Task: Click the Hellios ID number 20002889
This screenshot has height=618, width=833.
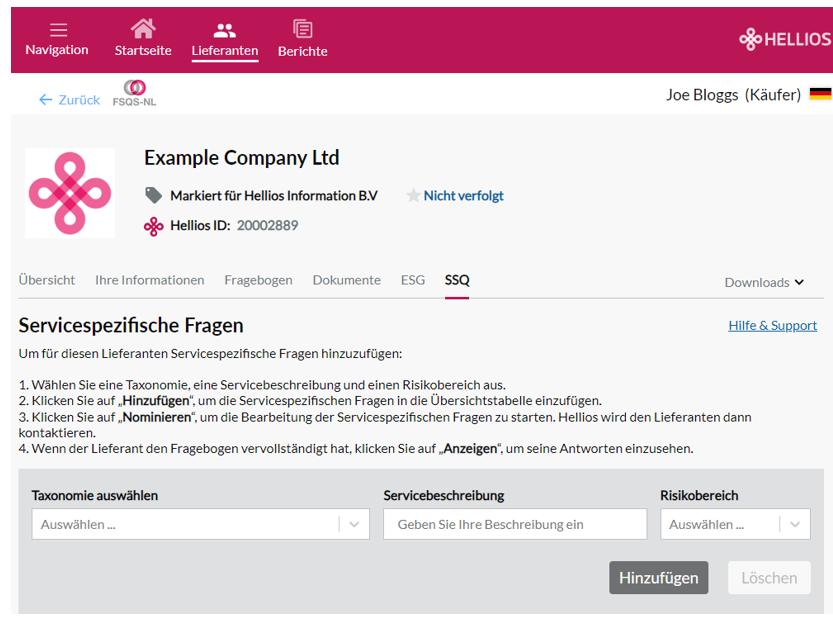Action: [x=267, y=225]
